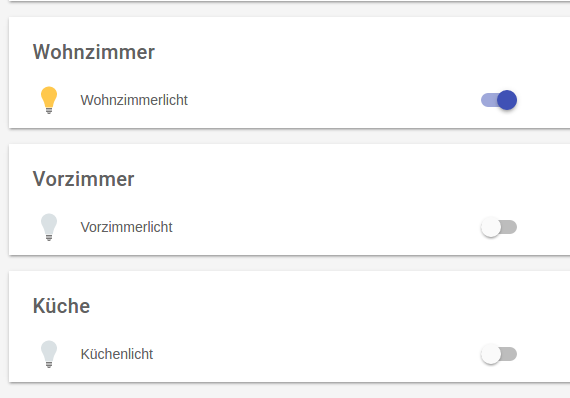Open details via Vorzimmerlicht label
This screenshot has height=398, width=570.
coord(127,227)
